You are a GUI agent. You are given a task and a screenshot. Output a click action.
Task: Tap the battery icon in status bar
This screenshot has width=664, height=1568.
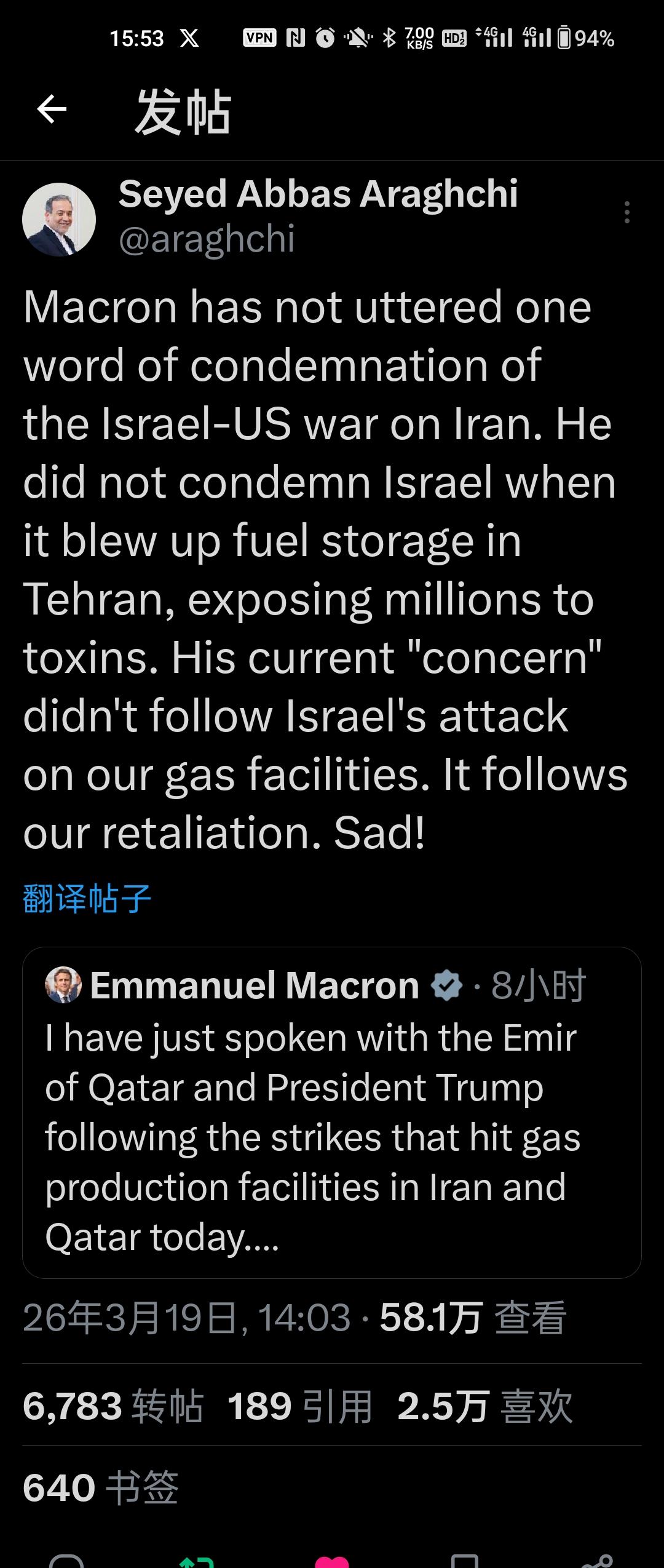[x=564, y=38]
